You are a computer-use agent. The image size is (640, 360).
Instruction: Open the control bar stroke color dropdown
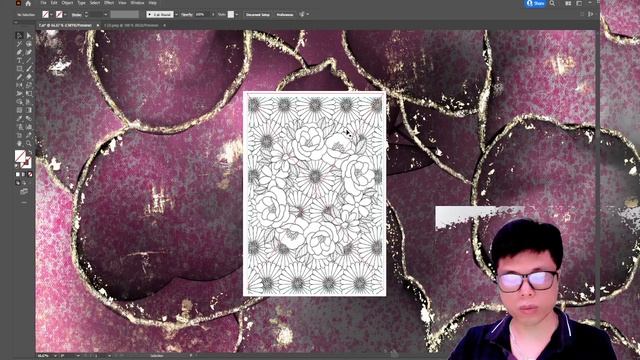click(x=65, y=15)
